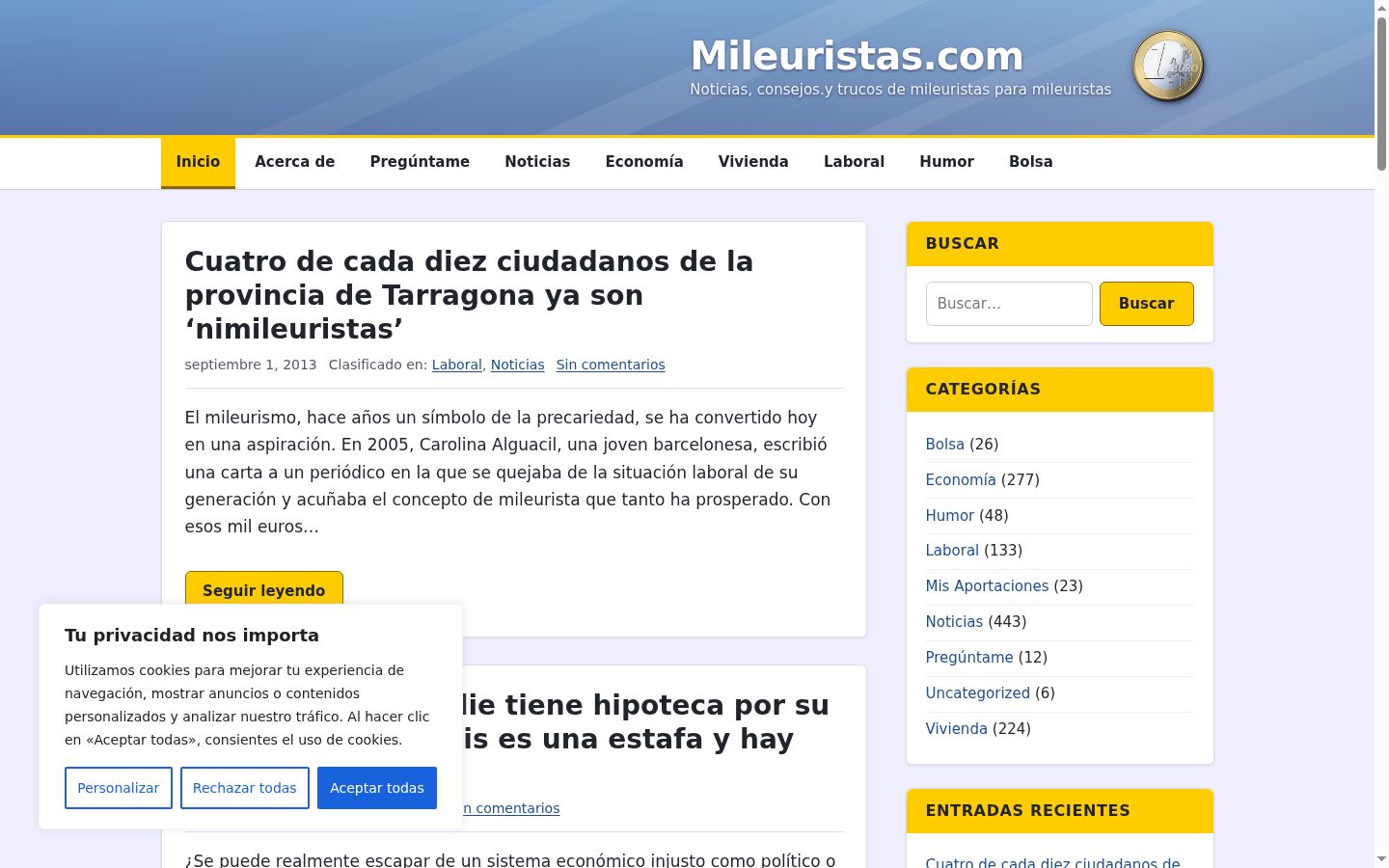Image resolution: width=1389 pixels, height=868 pixels.
Task: Open the Pregúntame (12) category
Action: tap(969, 658)
